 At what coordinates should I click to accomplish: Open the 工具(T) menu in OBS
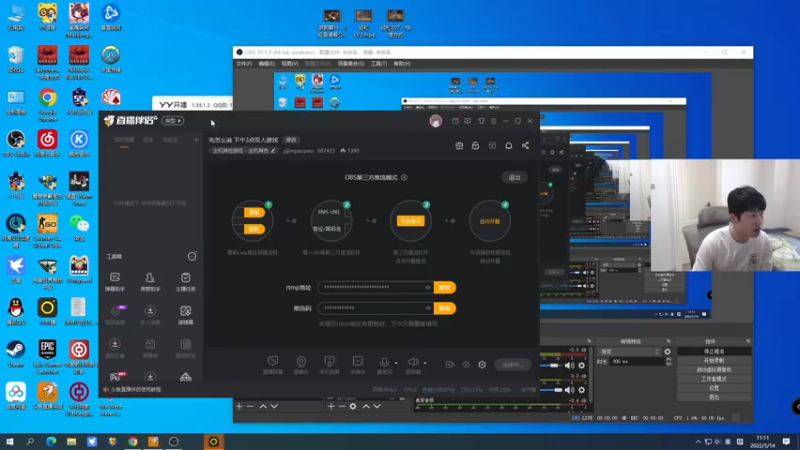tap(379, 64)
